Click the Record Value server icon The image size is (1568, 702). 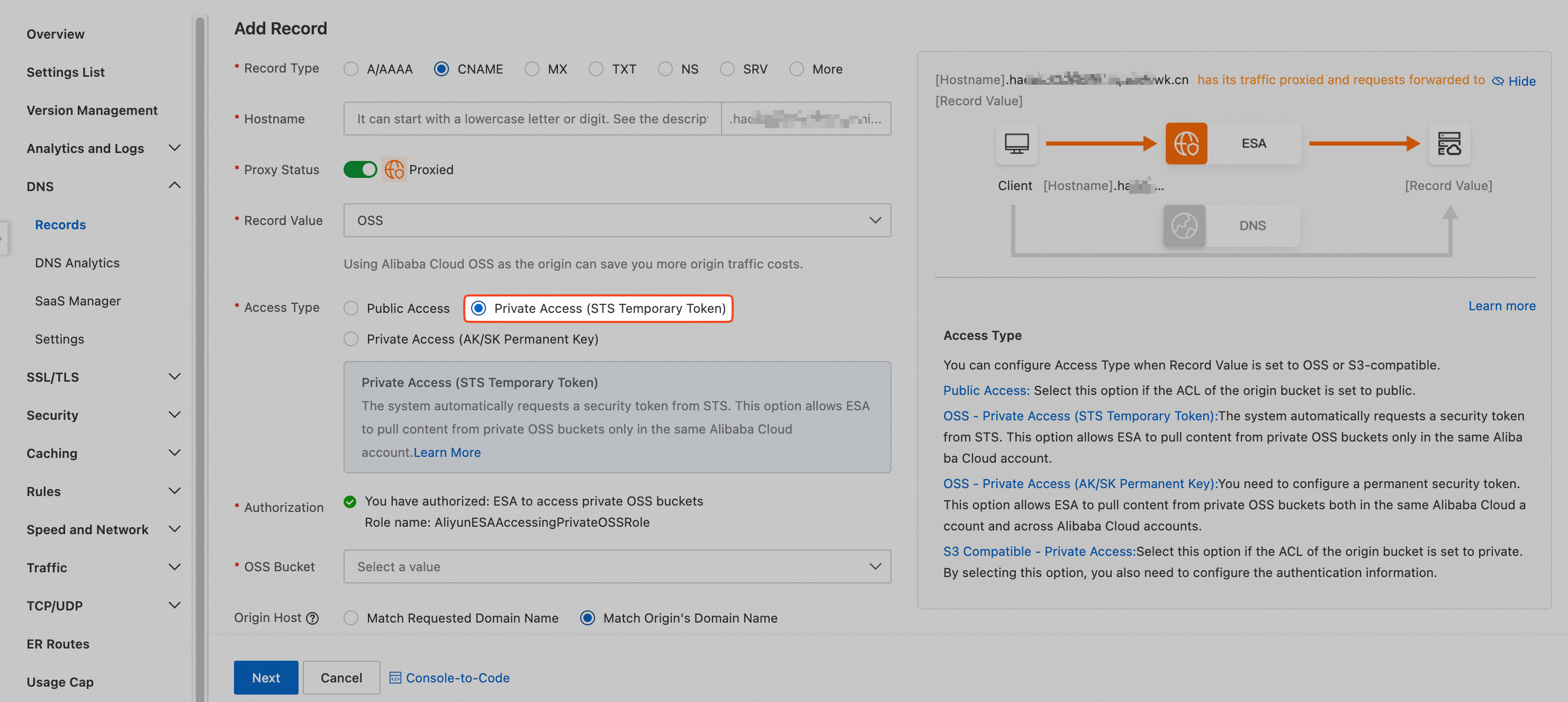click(x=1449, y=143)
